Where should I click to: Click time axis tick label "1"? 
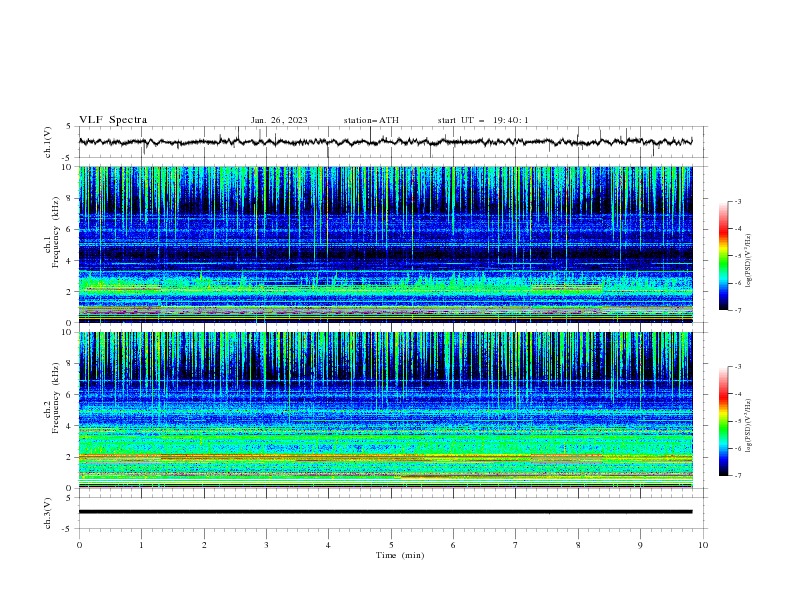tap(141, 545)
